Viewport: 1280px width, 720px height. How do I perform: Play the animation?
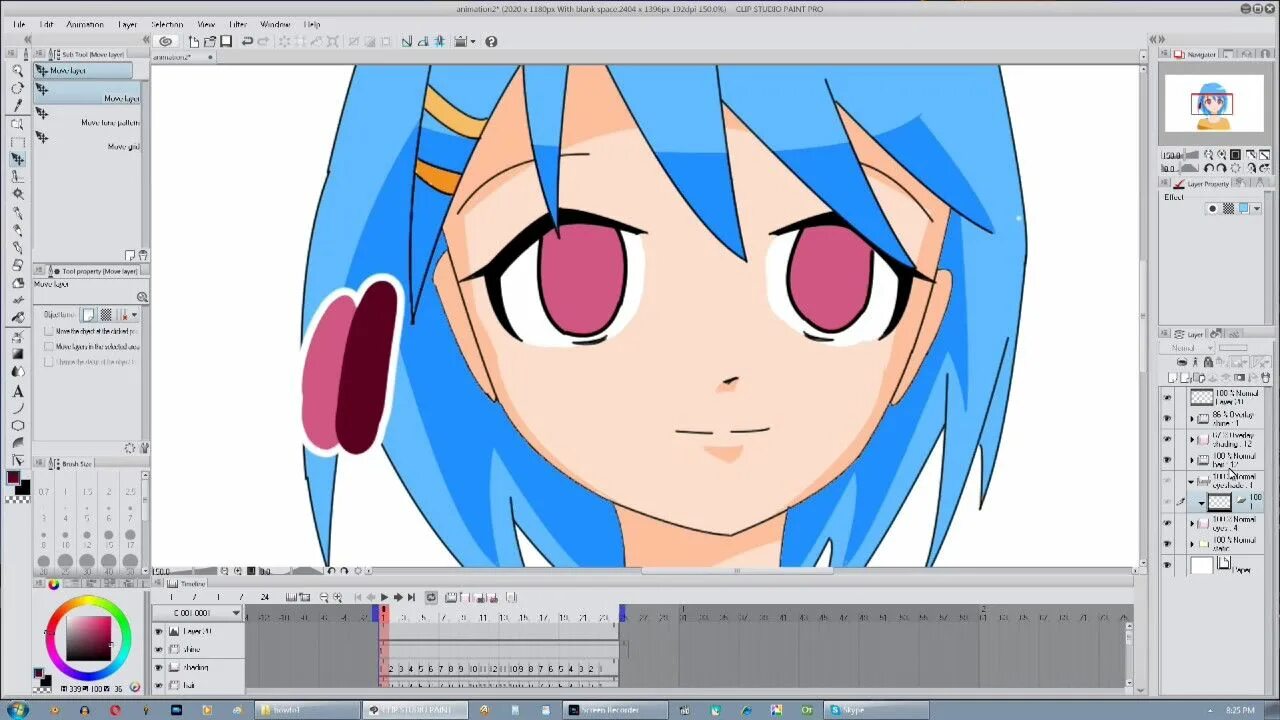(x=384, y=597)
